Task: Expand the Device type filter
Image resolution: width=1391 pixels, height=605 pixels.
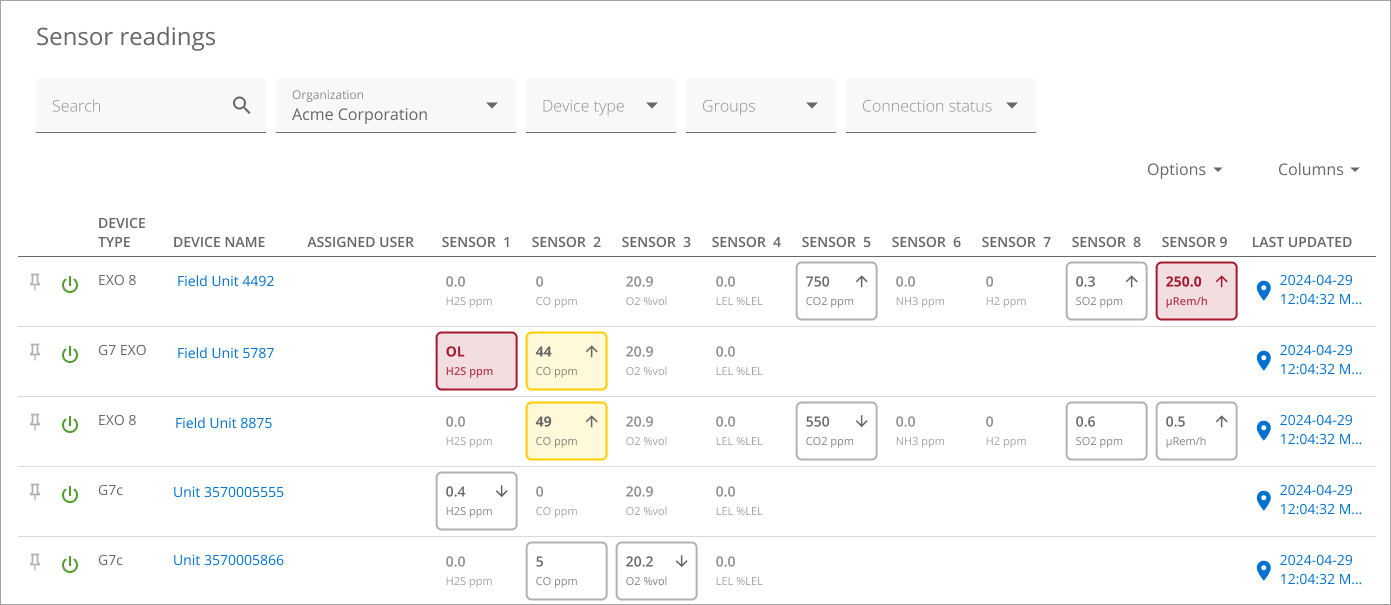Action: point(600,105)
